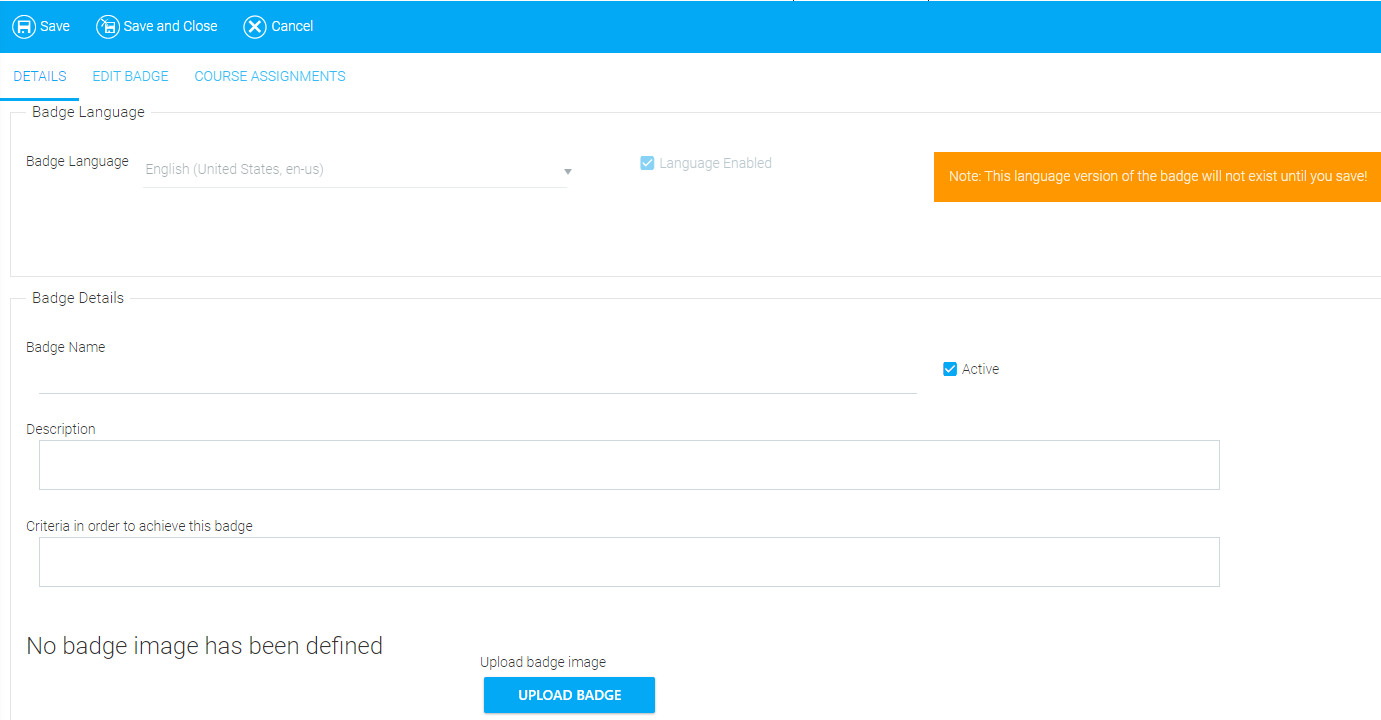The image size is (1381, 720).
Task: Focus the Badge Name input field
Action: 477,378
